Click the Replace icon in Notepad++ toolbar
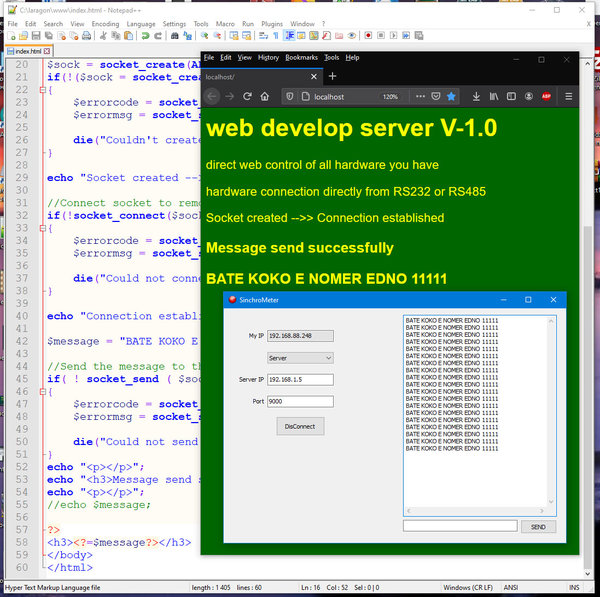600x597 pixels. (187, 36)
